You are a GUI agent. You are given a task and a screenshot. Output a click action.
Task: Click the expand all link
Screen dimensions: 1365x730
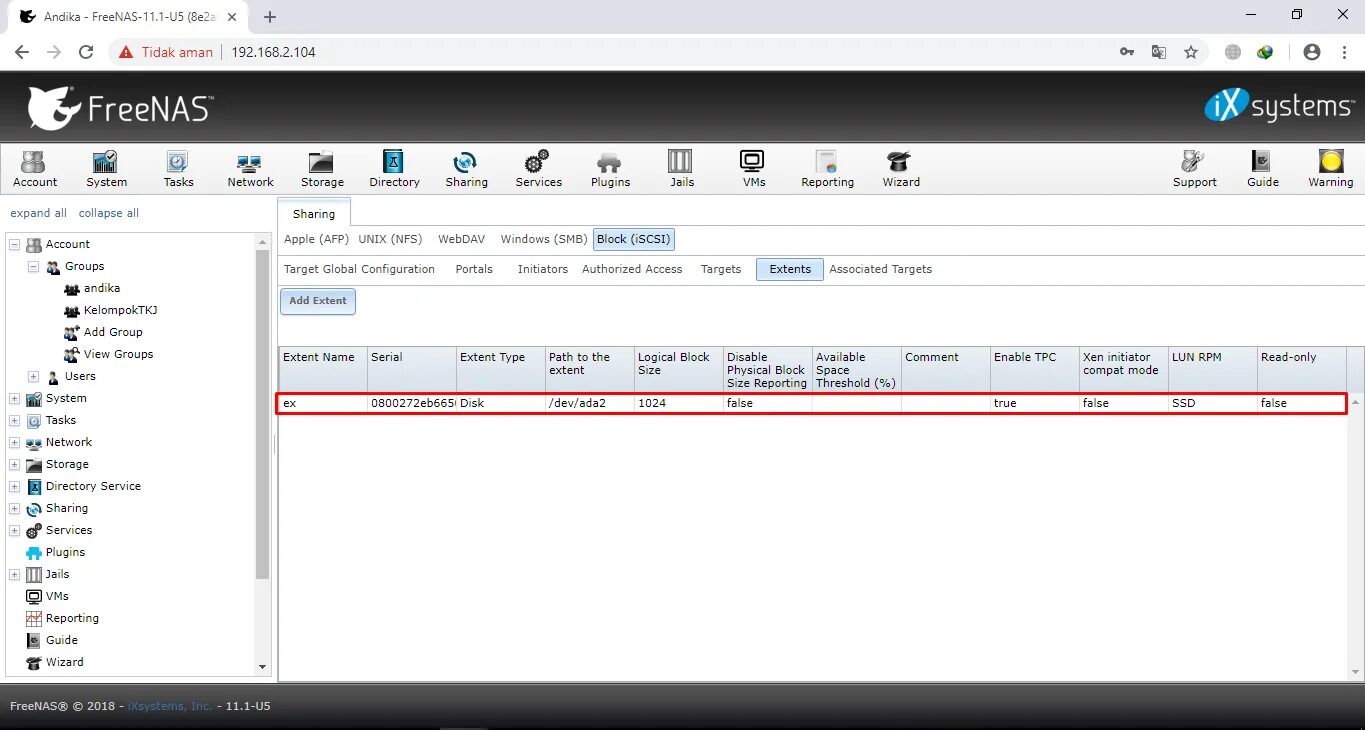tap(38, 213)
